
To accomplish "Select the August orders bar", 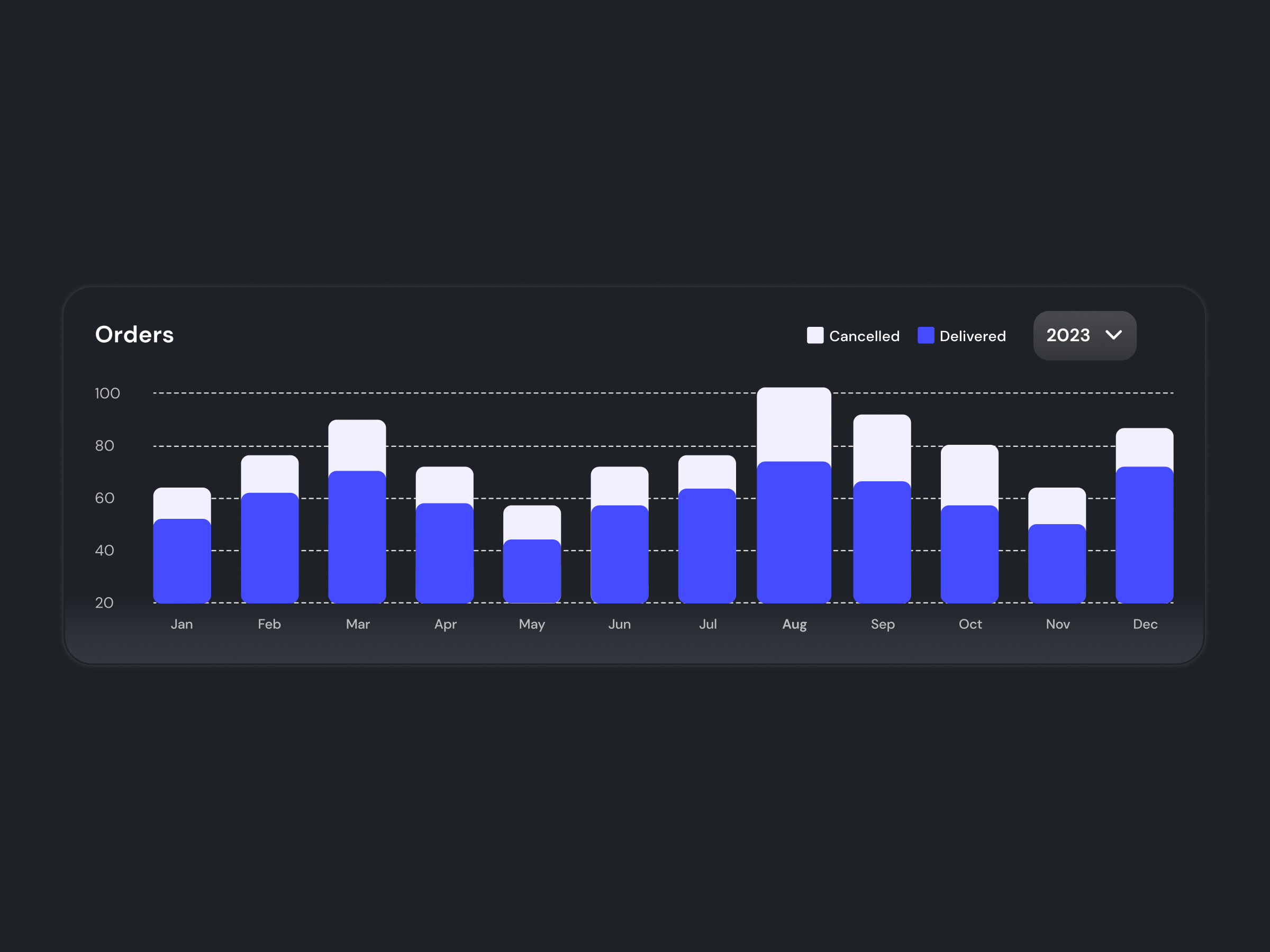I will pos(795,493).
